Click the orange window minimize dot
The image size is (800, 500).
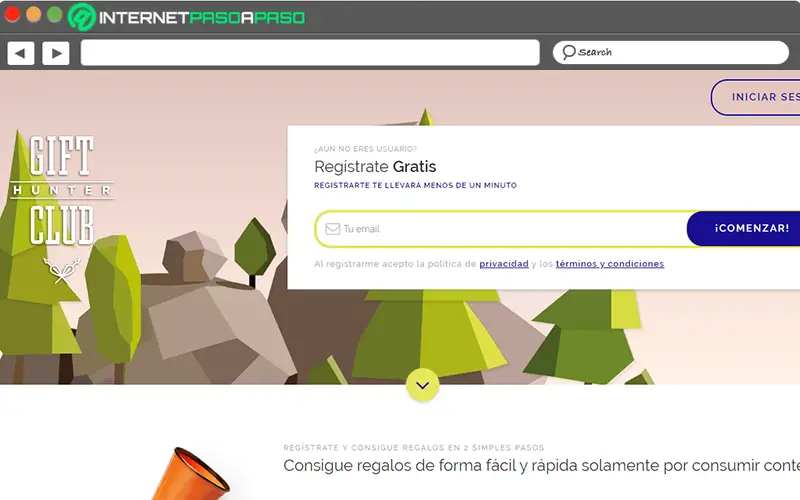pos(34,14)
